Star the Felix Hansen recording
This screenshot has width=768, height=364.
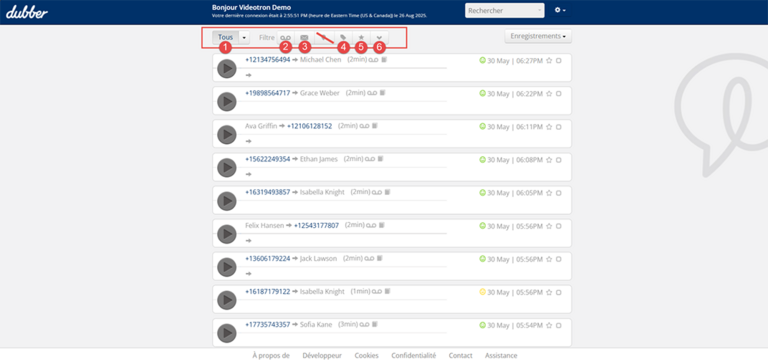[549, 226]
